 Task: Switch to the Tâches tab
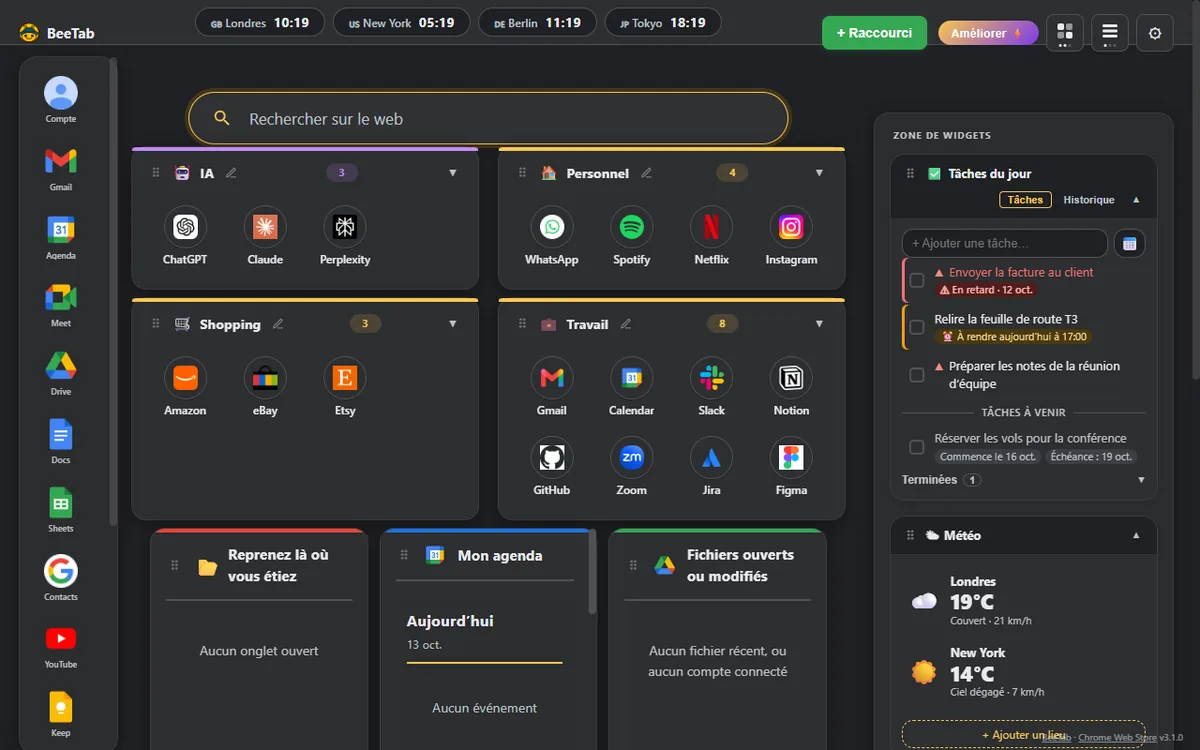1025,200
